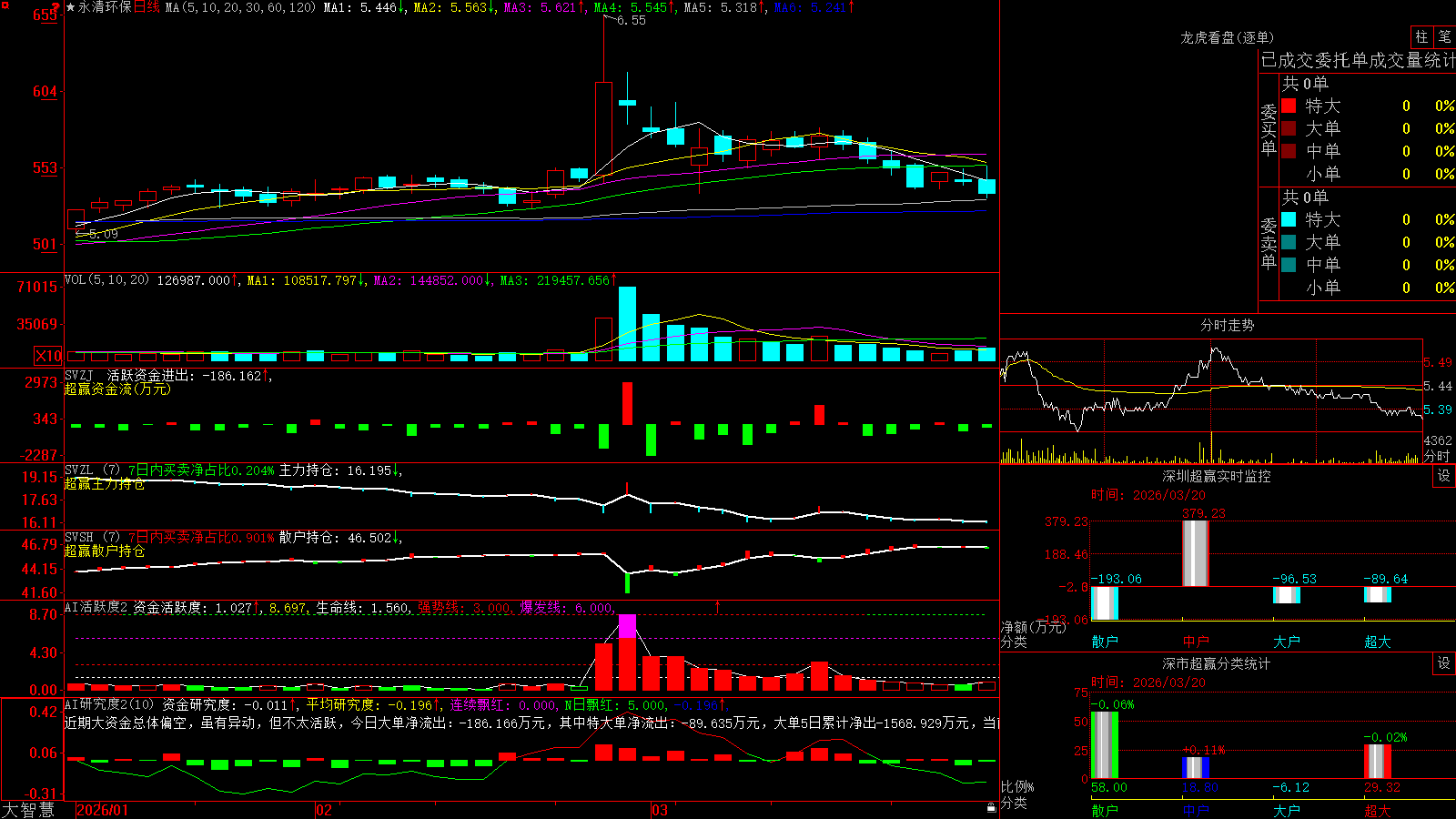The width and height of the screenshot is (1456, 819).
Task: Click the 日线 period label
Action: [x=147, y=7]
